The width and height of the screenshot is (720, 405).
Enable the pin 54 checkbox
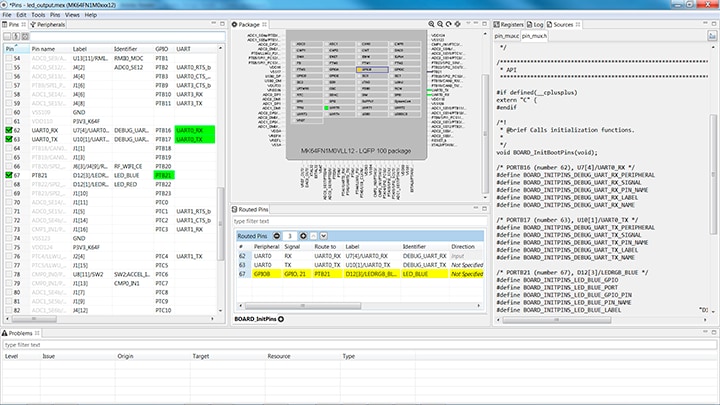8,59
